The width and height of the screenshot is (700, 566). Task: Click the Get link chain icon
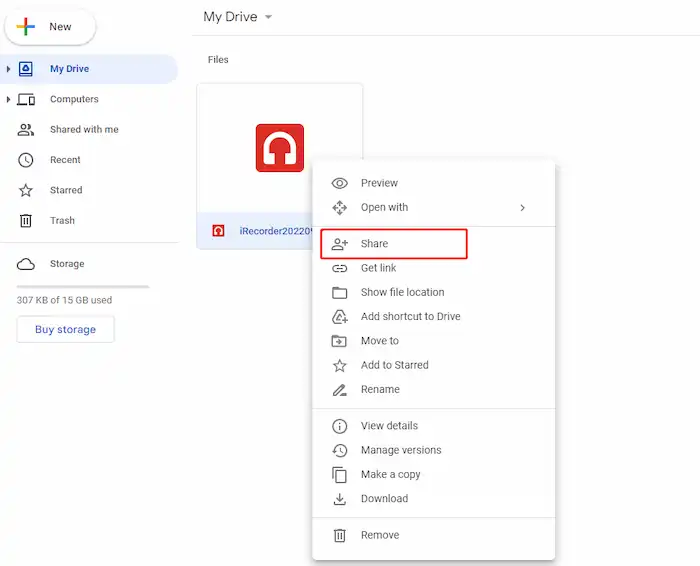tap(339, 268)
